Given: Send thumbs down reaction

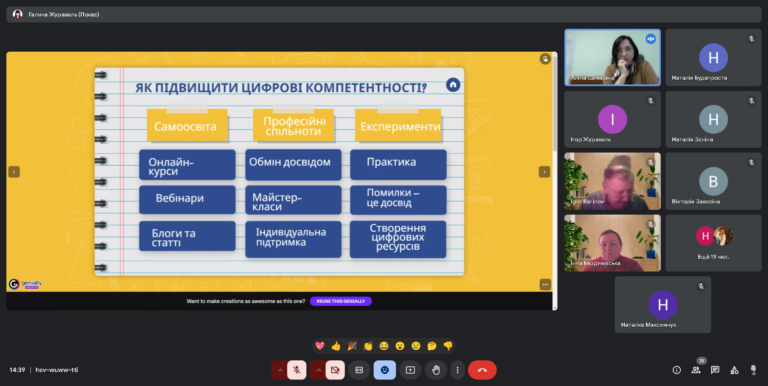Looking at the screenshot, I should 448,346.
